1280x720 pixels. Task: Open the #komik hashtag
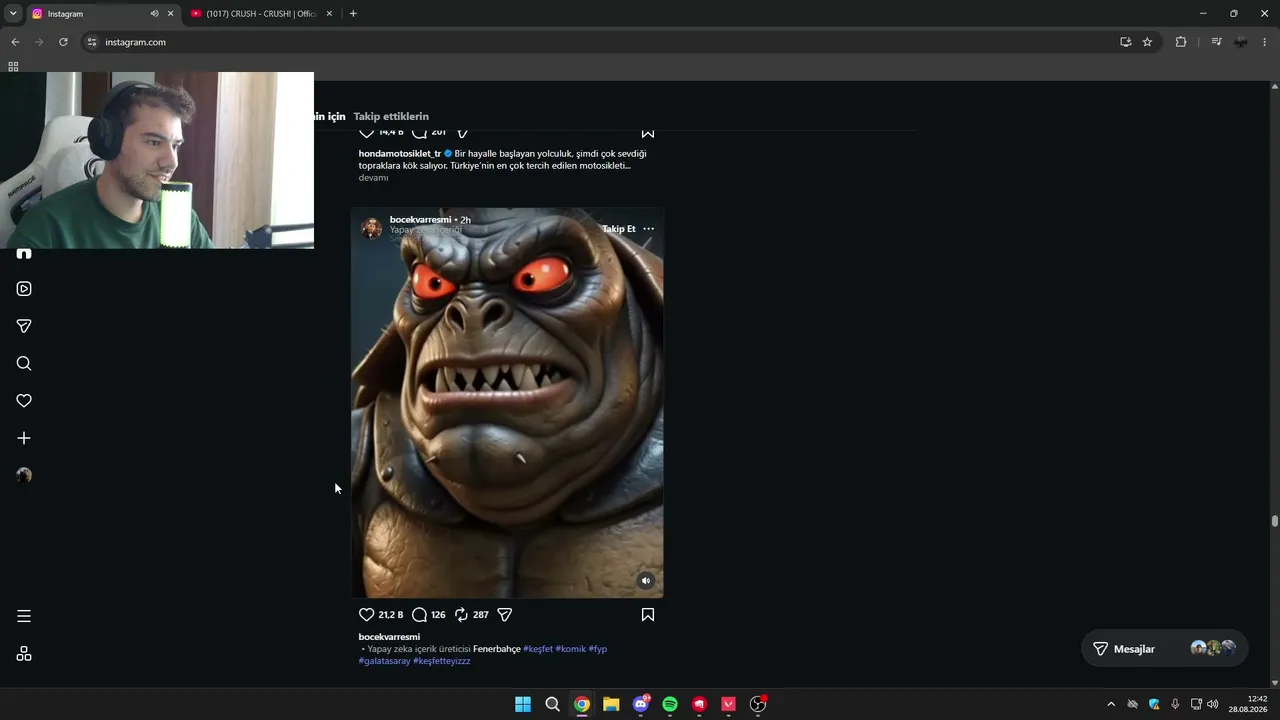click(571, 649)
